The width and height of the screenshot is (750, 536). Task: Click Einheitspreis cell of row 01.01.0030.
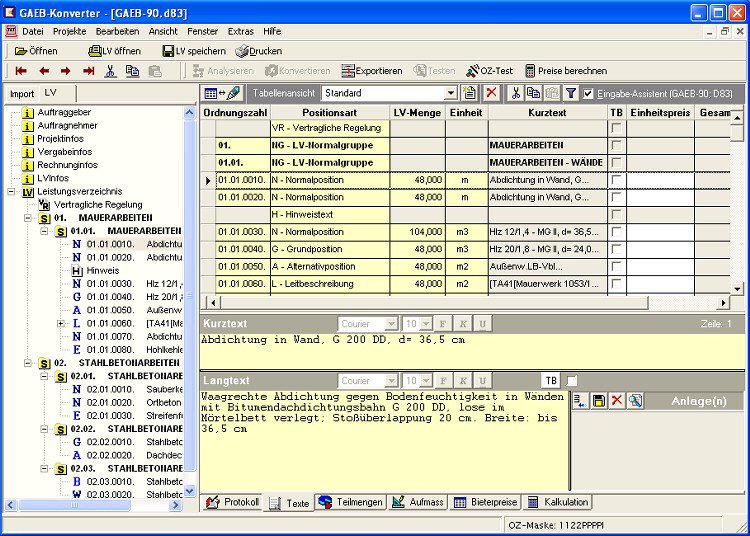coord(660,232)
